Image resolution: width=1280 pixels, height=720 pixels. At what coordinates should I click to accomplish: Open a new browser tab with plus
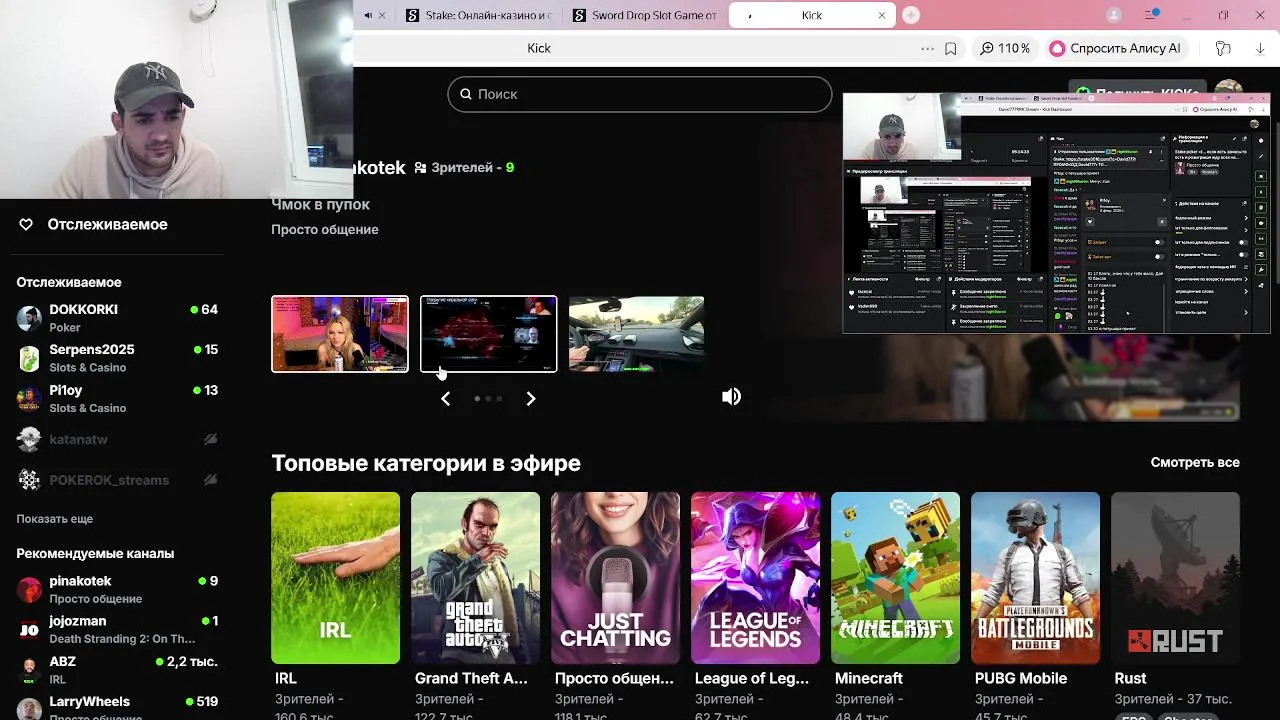(911, 15)
